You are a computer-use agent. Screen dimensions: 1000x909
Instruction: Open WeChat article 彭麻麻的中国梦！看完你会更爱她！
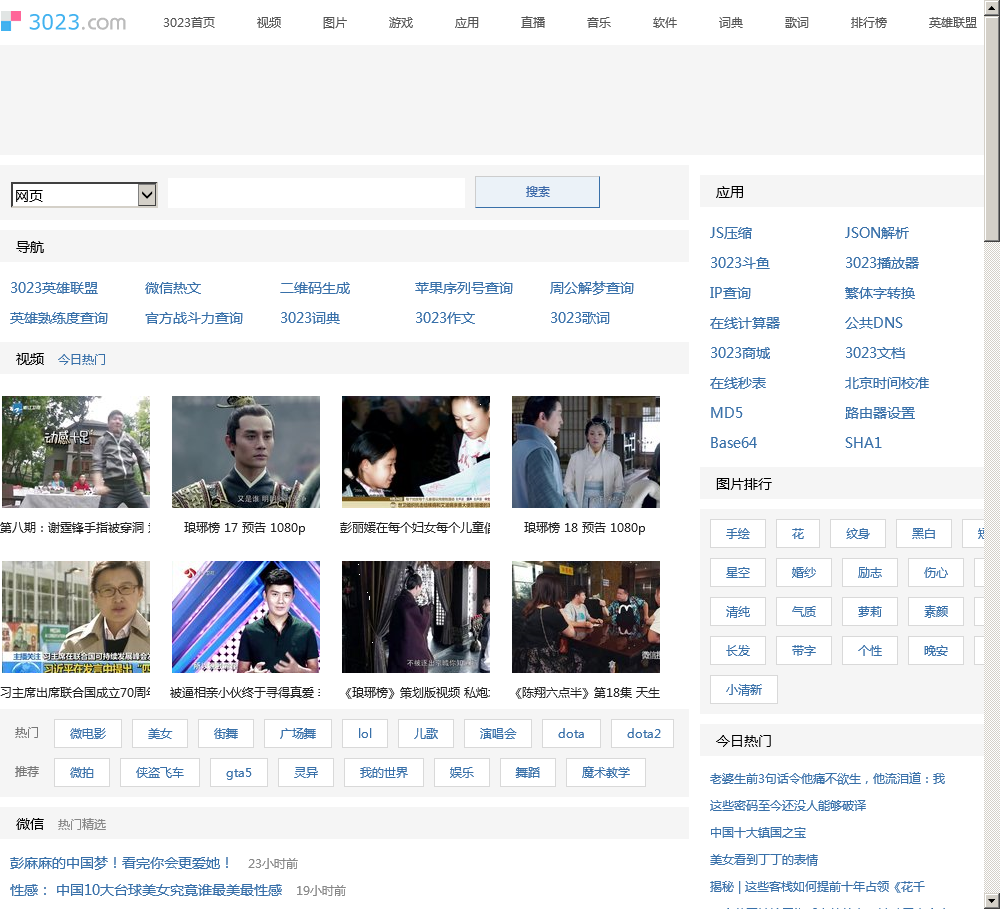[120, 863]
